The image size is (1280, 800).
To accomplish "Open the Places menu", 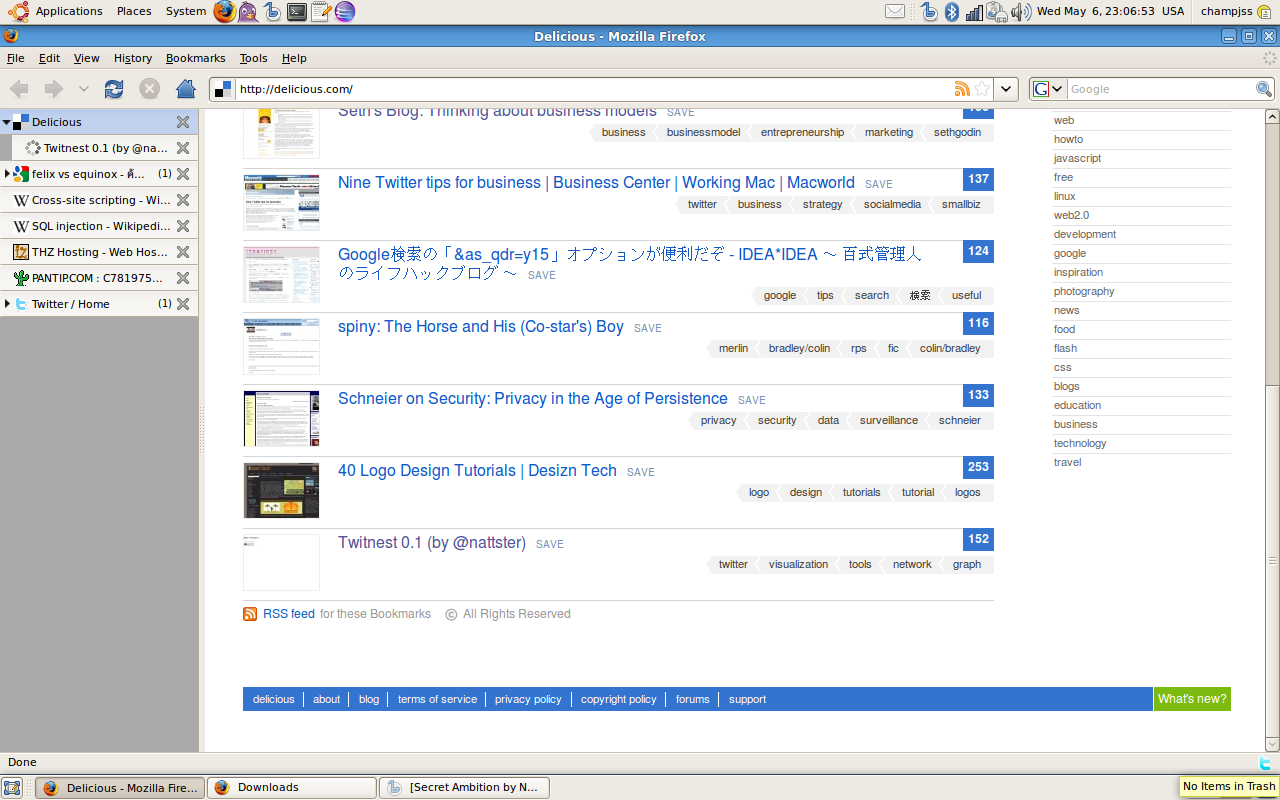I will tap(134, 12).
